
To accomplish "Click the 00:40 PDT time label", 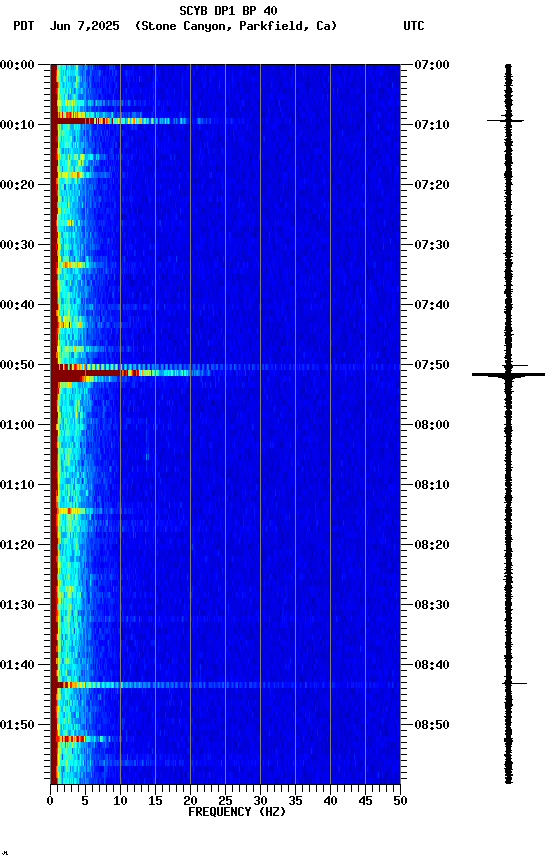I will (x=17, y=305).
